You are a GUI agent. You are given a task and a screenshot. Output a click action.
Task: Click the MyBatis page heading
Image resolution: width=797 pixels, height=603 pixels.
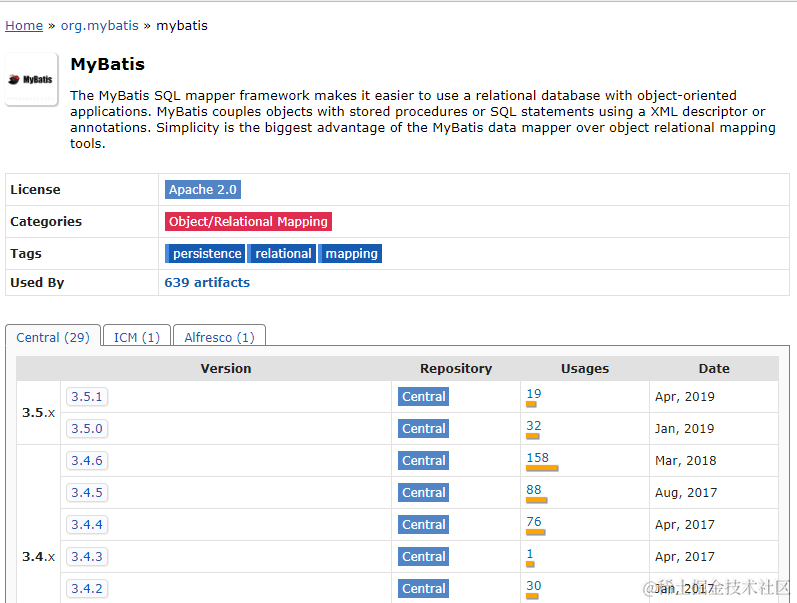point(108,65)
